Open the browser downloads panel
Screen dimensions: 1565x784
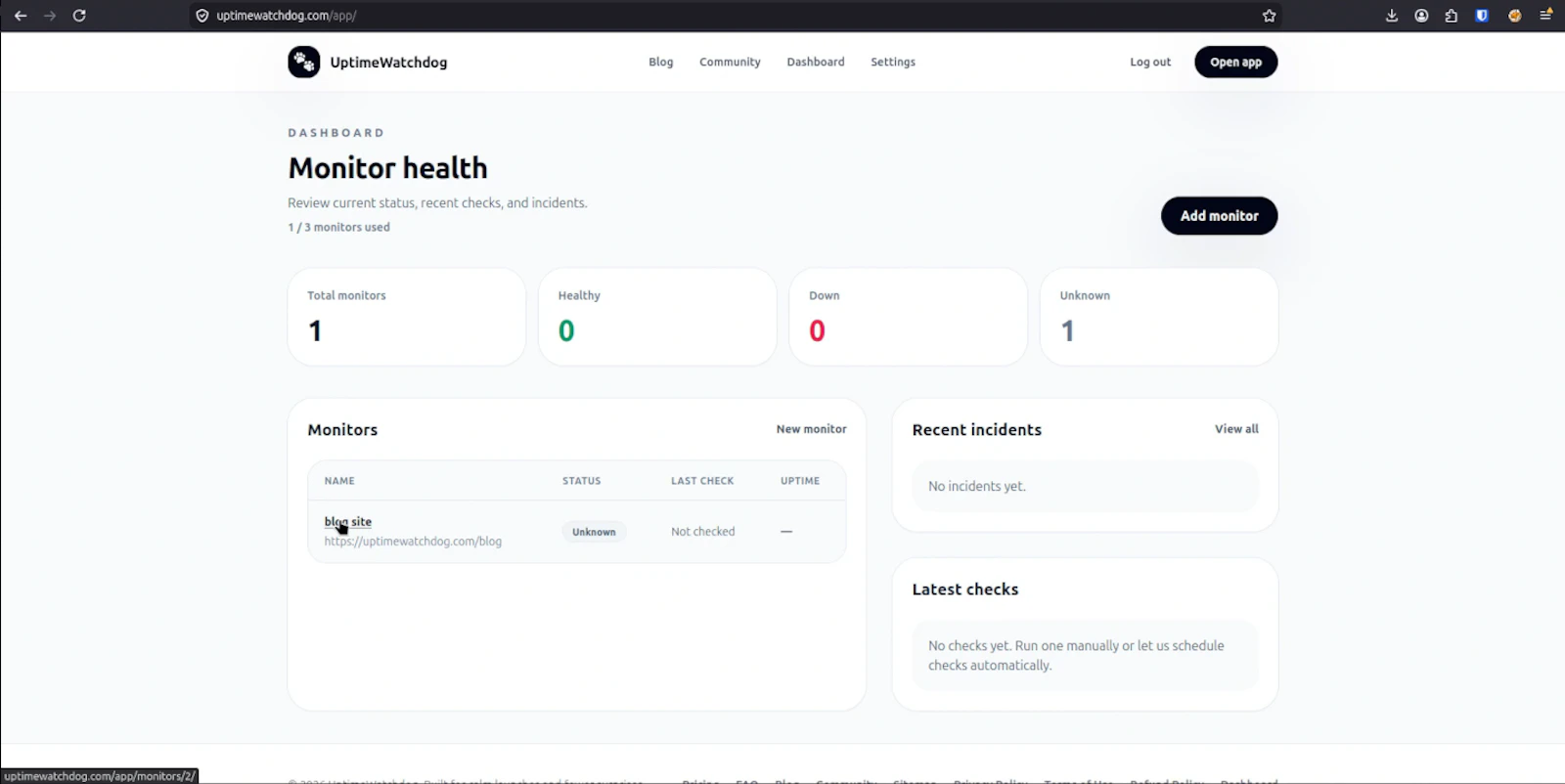coord(1392,16)
